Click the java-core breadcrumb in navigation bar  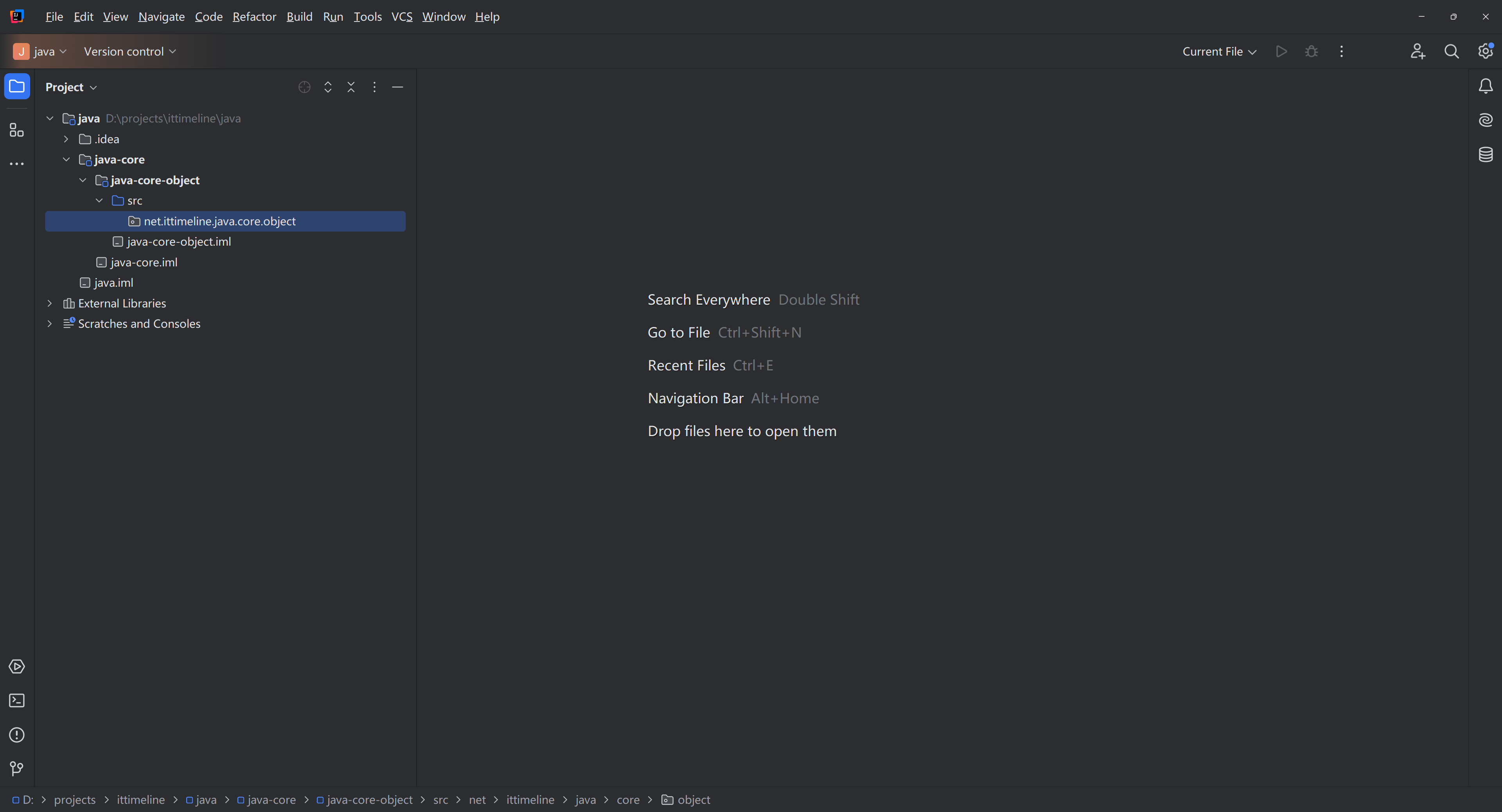(271, 800)
